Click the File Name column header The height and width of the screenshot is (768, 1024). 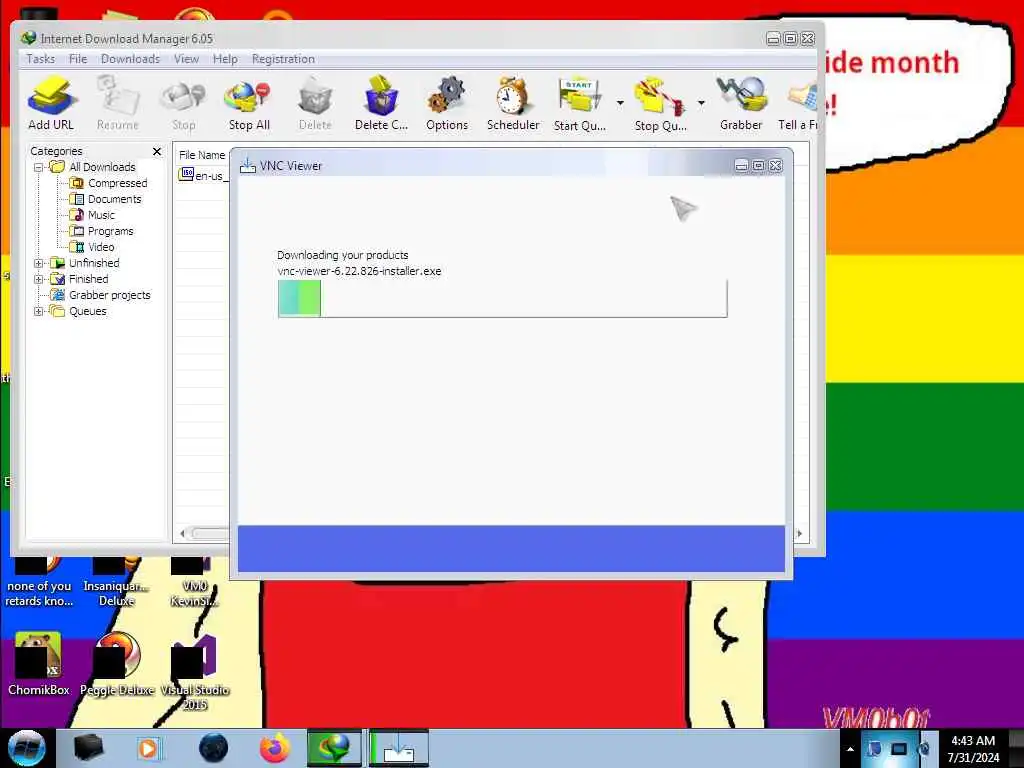coord(202,155)
